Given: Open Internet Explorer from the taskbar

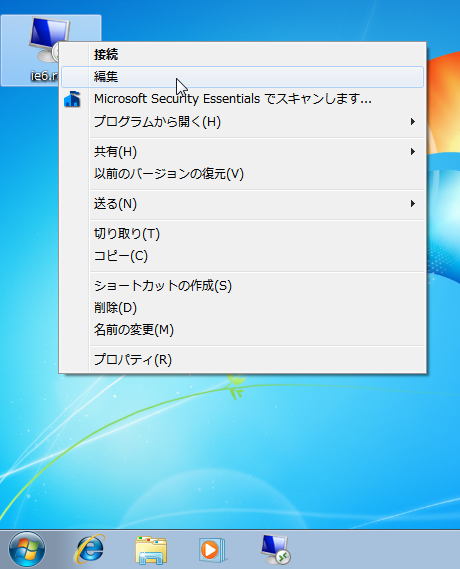Looking at the screenshot, I should pyautogui.click(x=90, y=550).
